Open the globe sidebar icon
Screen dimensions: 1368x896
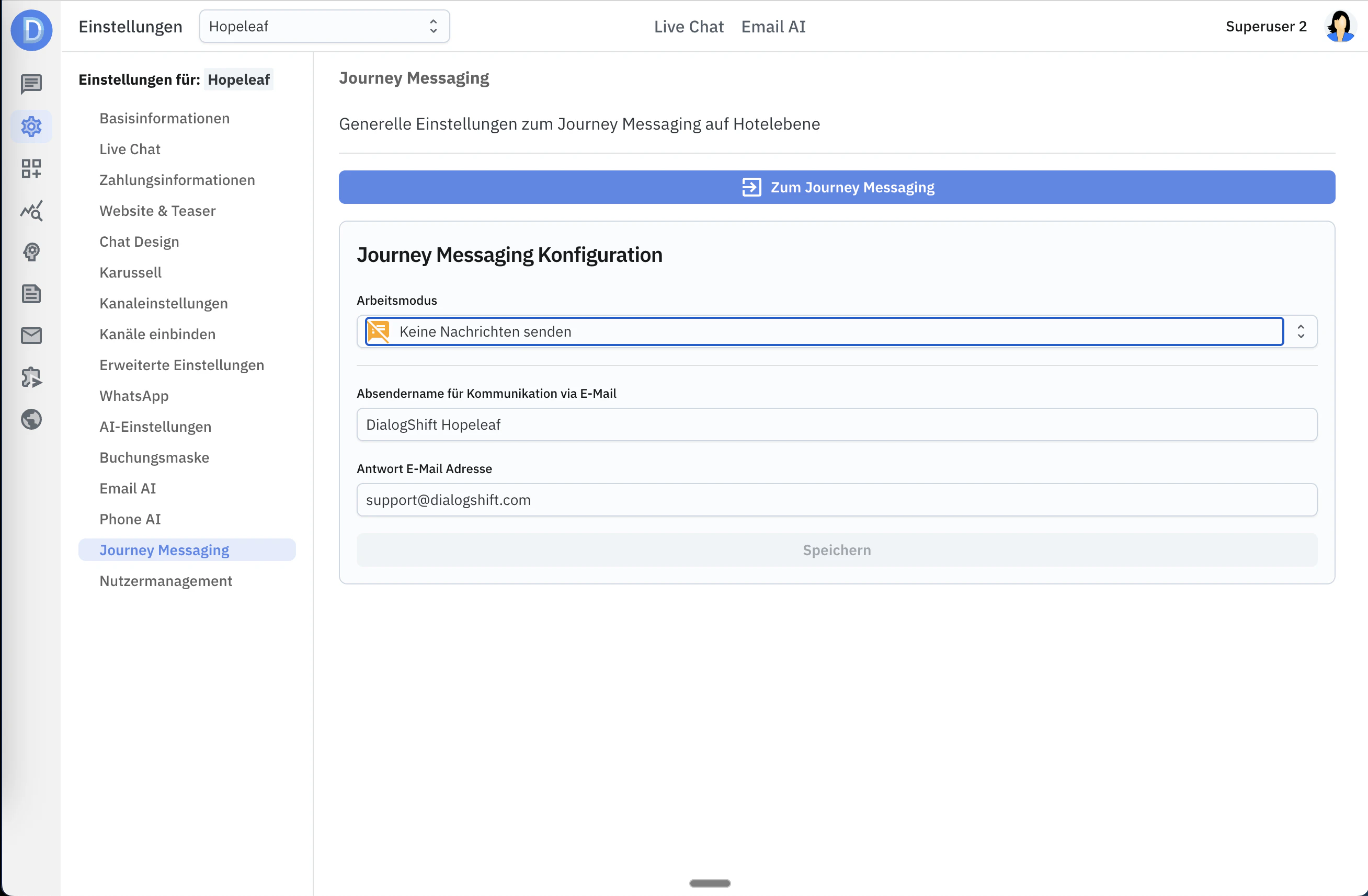pyautogui.click(x=31, y=419)
